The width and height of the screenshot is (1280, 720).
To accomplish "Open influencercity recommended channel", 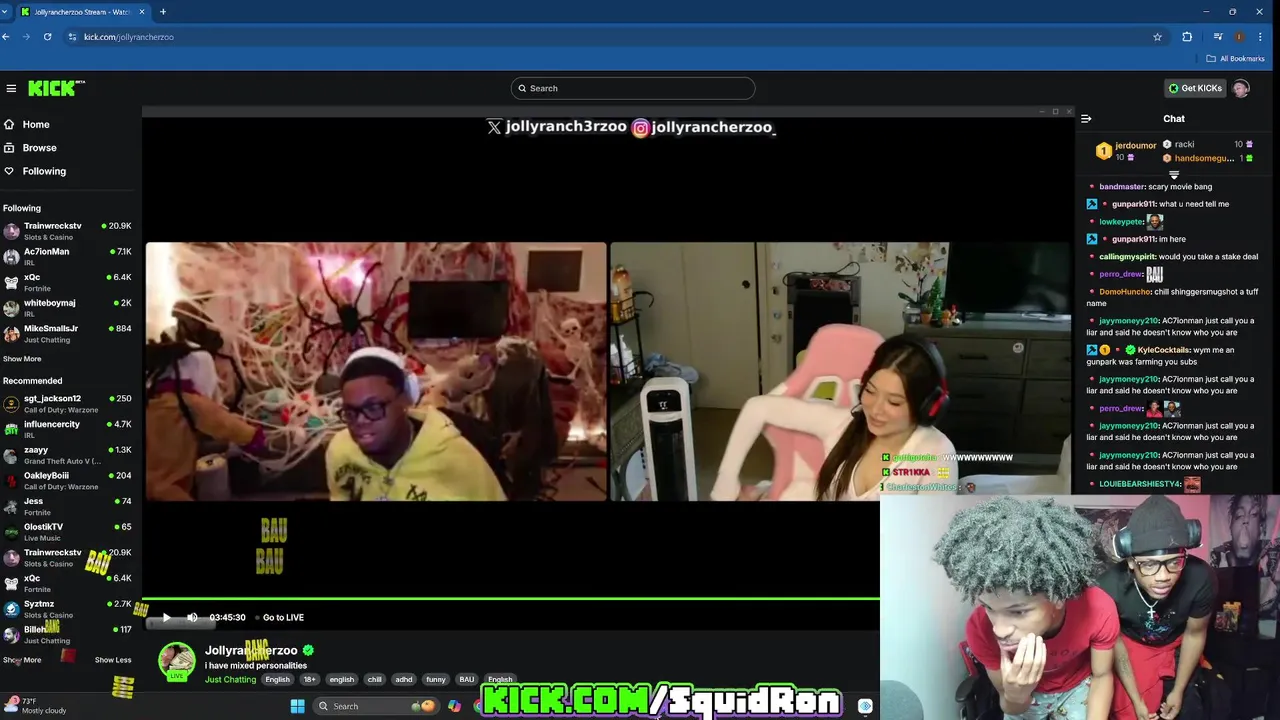I will pyautogui.click(x=68, y=430).
